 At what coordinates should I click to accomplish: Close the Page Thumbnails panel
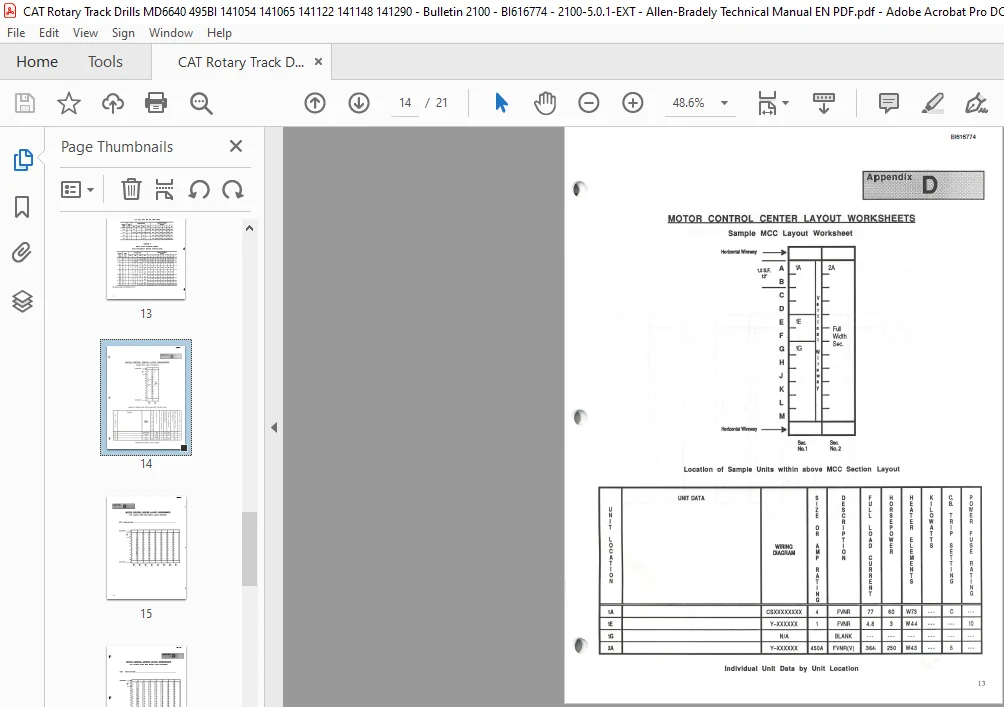(236, 146)
